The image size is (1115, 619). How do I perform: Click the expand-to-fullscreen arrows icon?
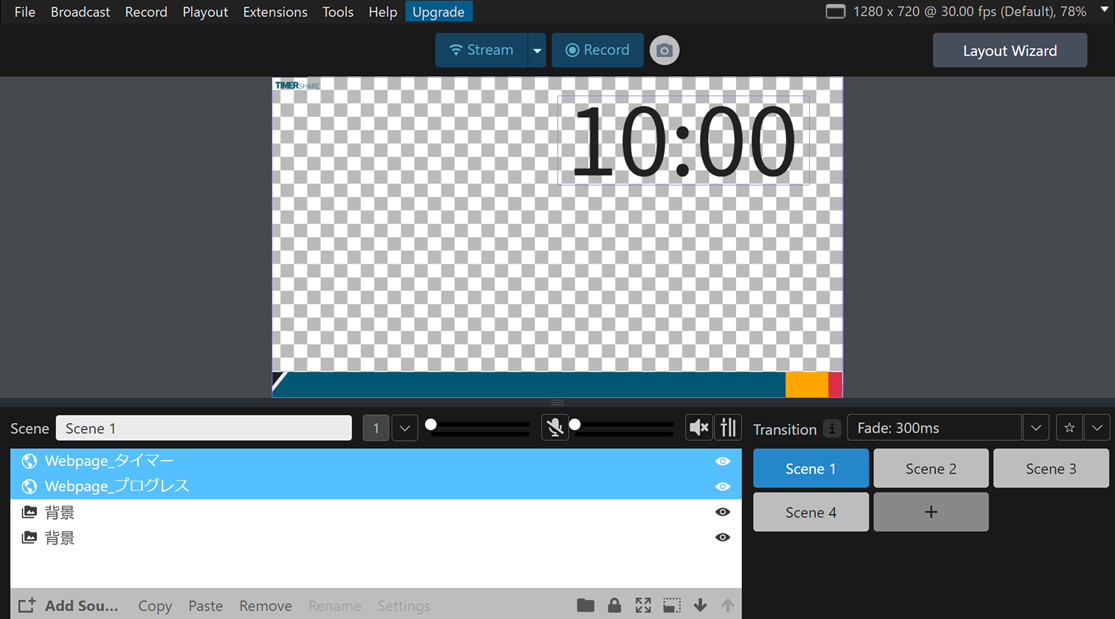[x=643, y=605]
